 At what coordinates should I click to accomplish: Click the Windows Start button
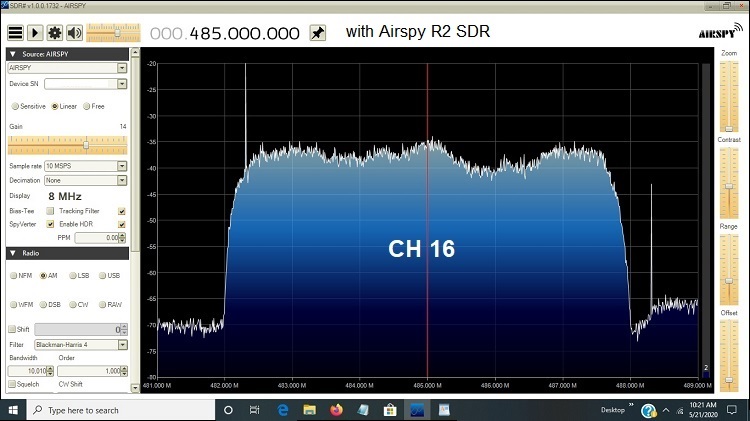13,410
